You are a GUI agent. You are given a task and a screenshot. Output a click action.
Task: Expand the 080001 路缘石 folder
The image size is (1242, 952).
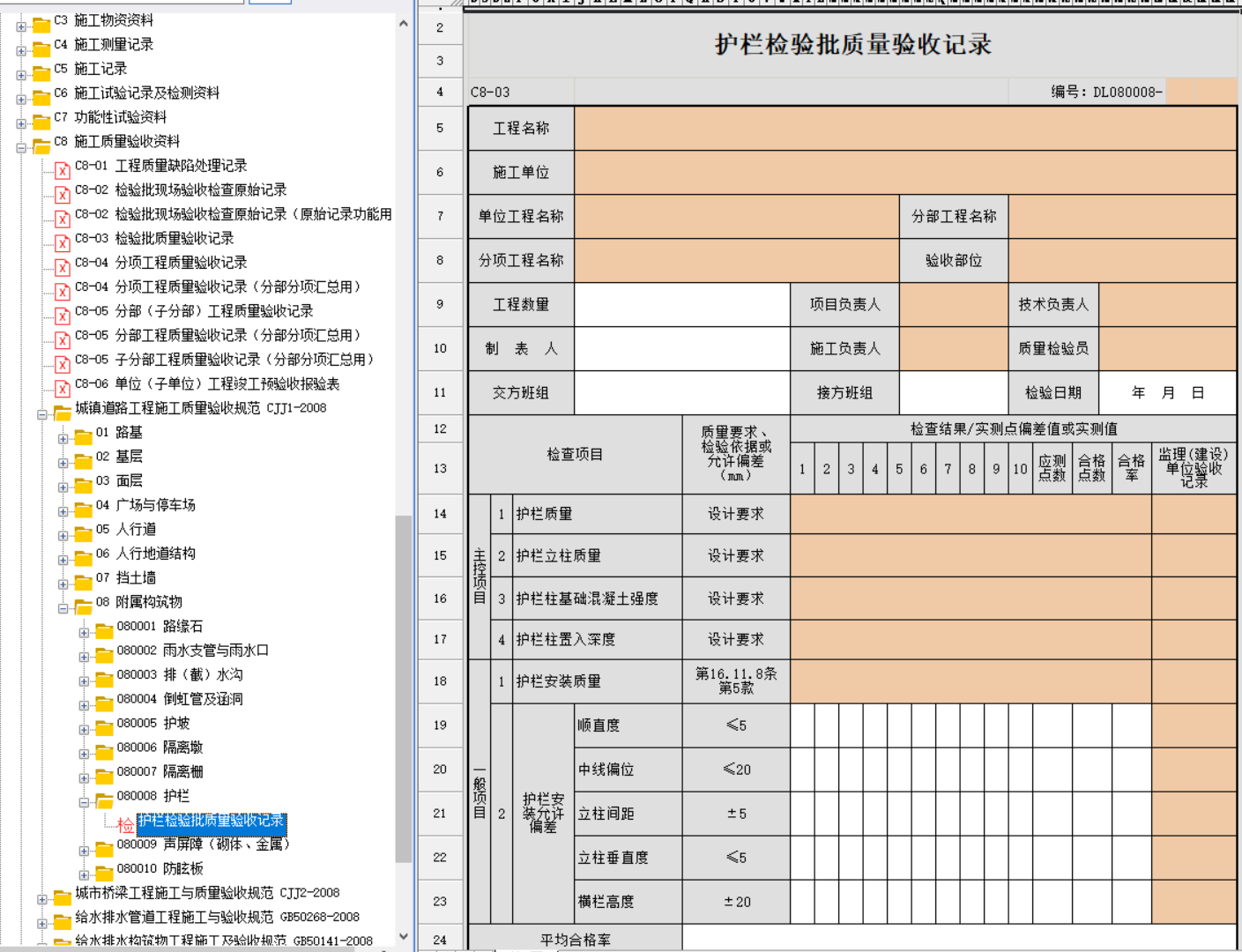coord(84,633)
